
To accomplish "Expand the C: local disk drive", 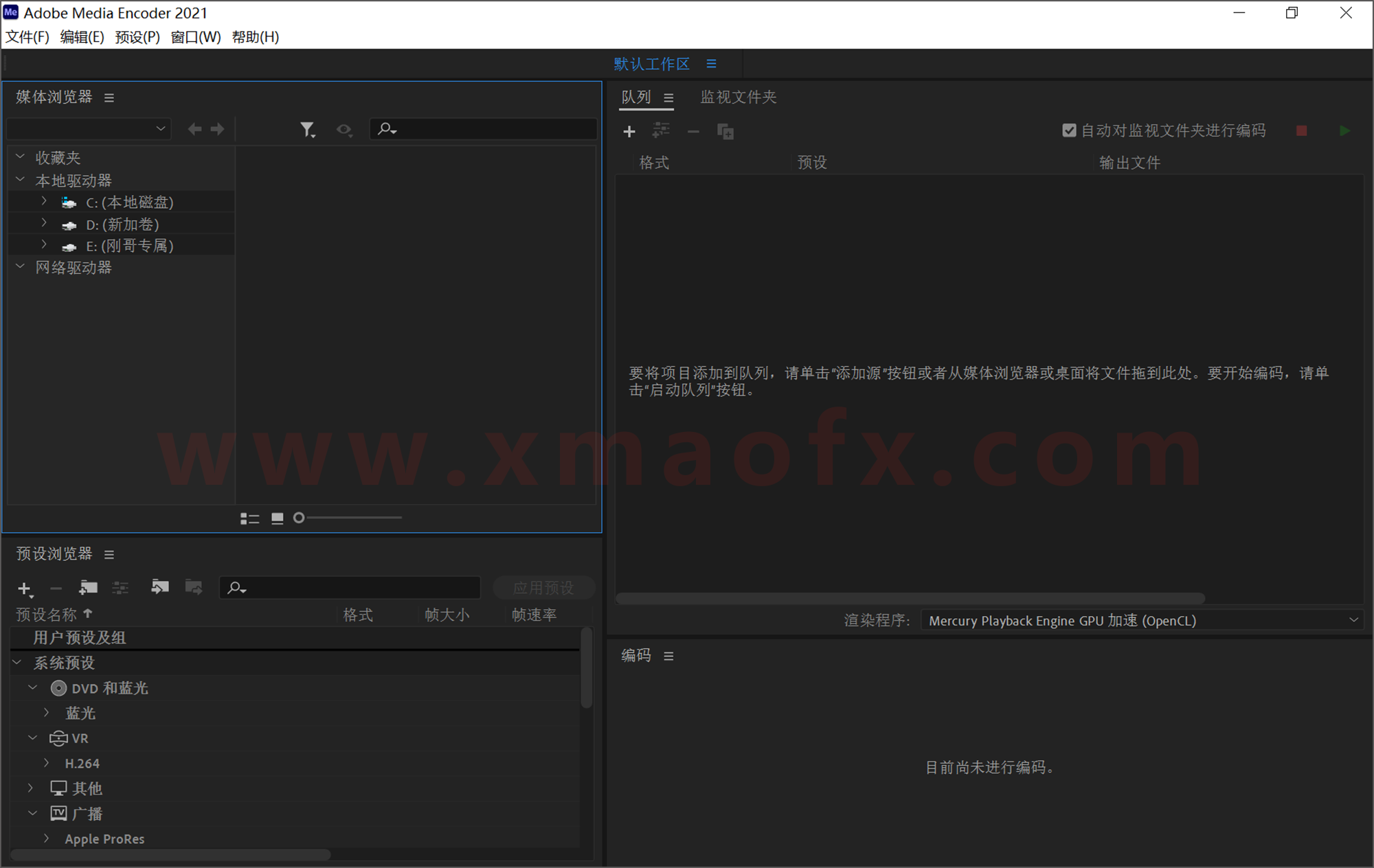I will tap(44, 201).
